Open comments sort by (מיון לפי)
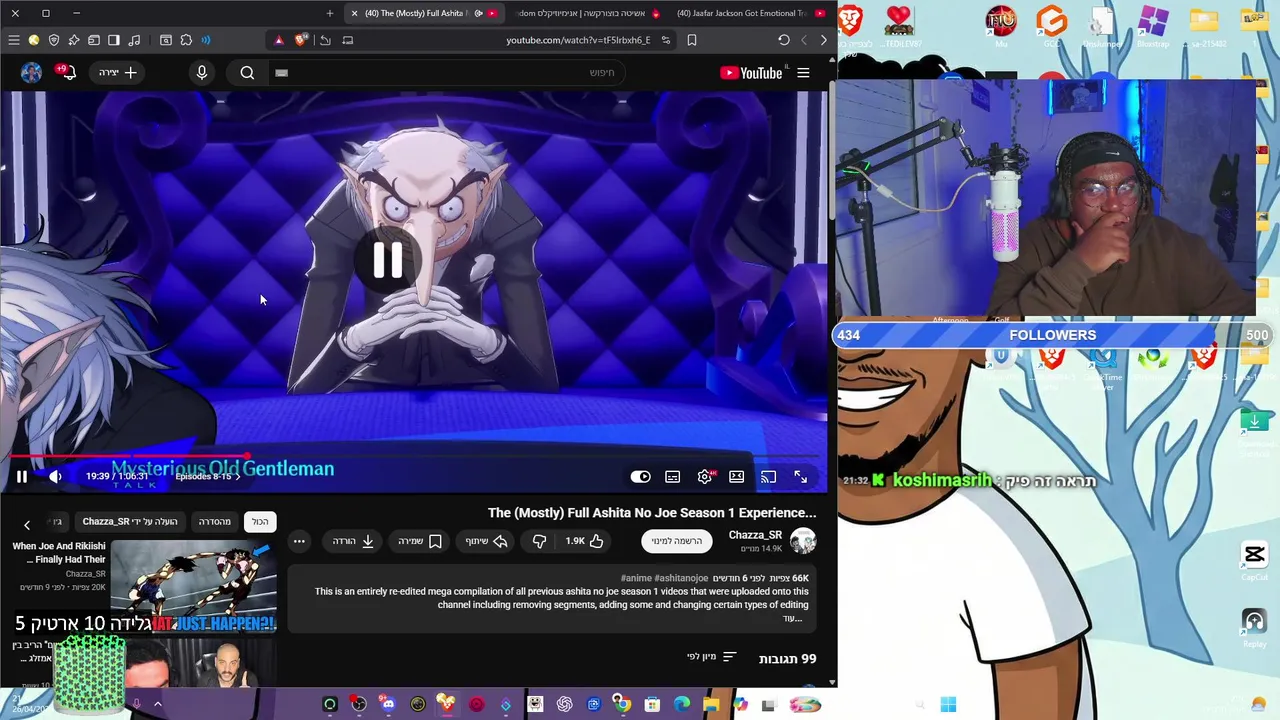This screenshot has width=1280, height=720. coord(712,657)
